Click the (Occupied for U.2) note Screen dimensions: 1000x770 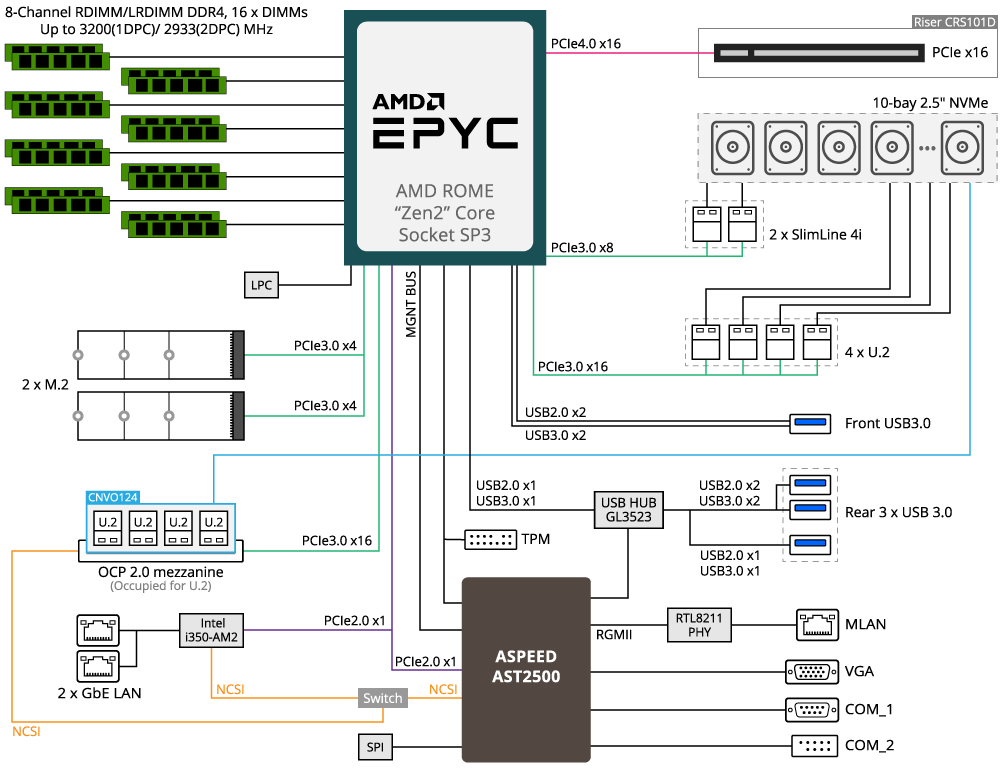161,586
